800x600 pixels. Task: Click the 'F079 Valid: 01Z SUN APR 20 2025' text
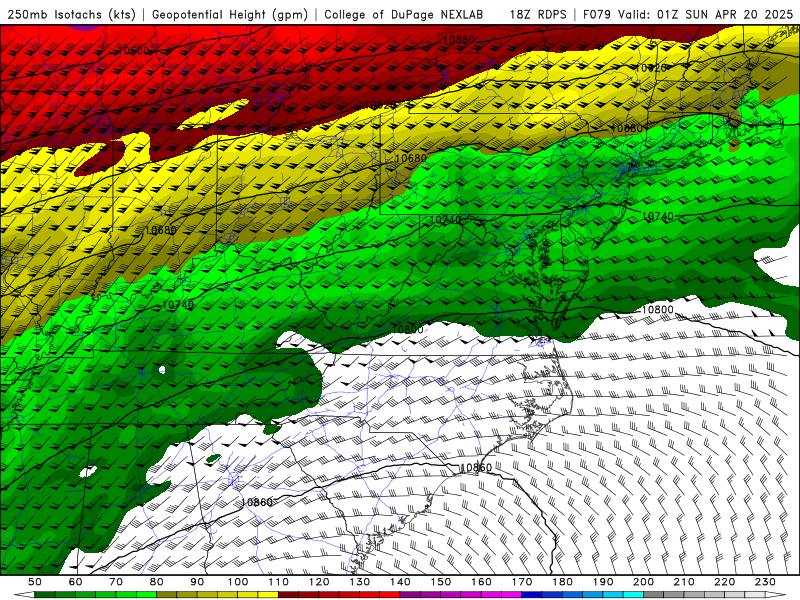[688, 14]
